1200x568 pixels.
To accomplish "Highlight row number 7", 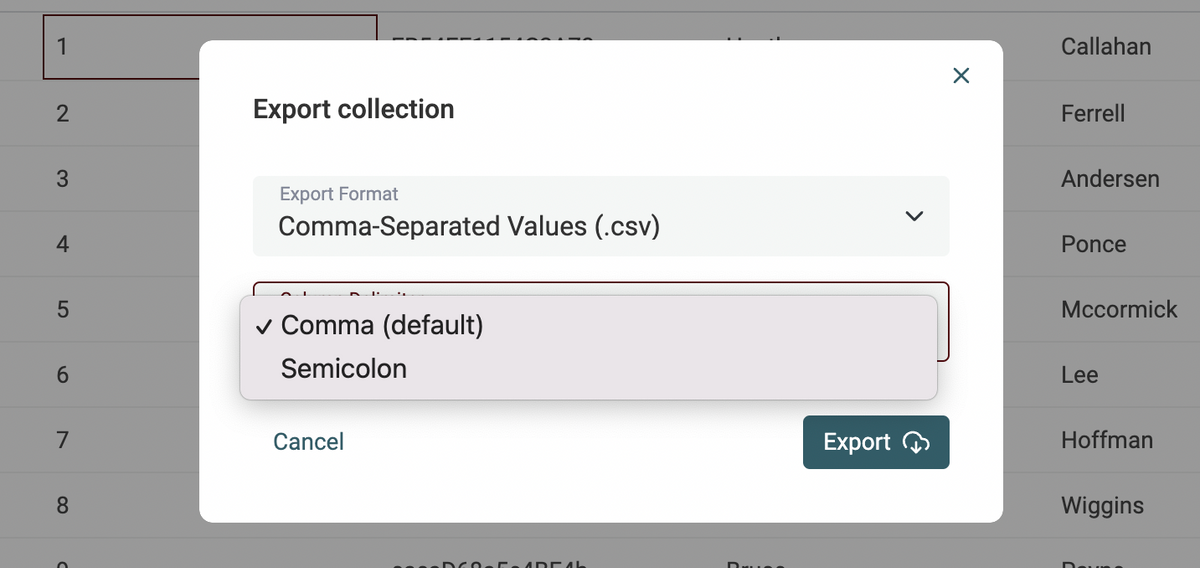I will pyautogui.click(x=62, y=440).
